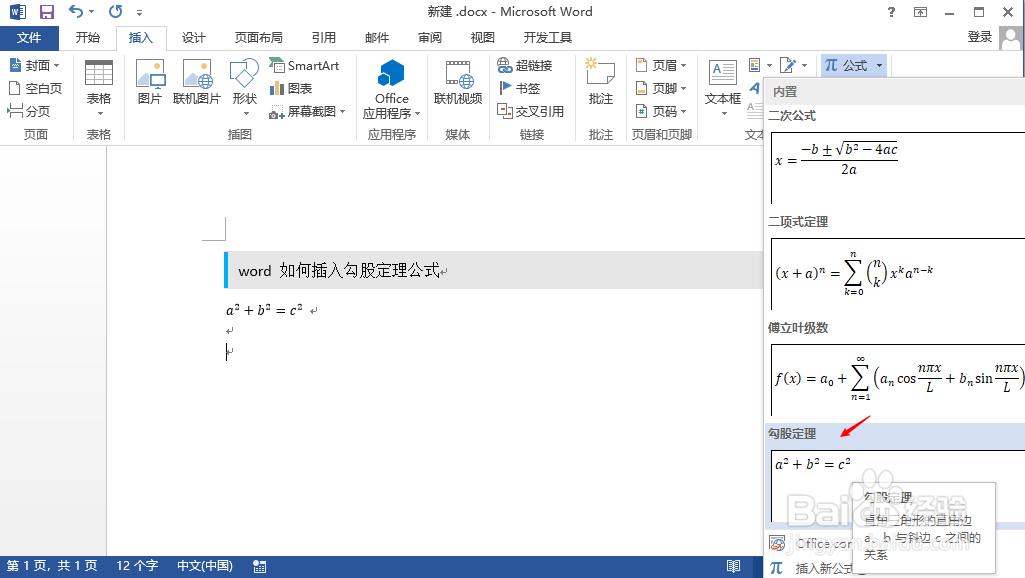The height and width of the screenshot is (578, 1025).
Task: Insert a picture (图片)
Action: [x=150, y=82]
